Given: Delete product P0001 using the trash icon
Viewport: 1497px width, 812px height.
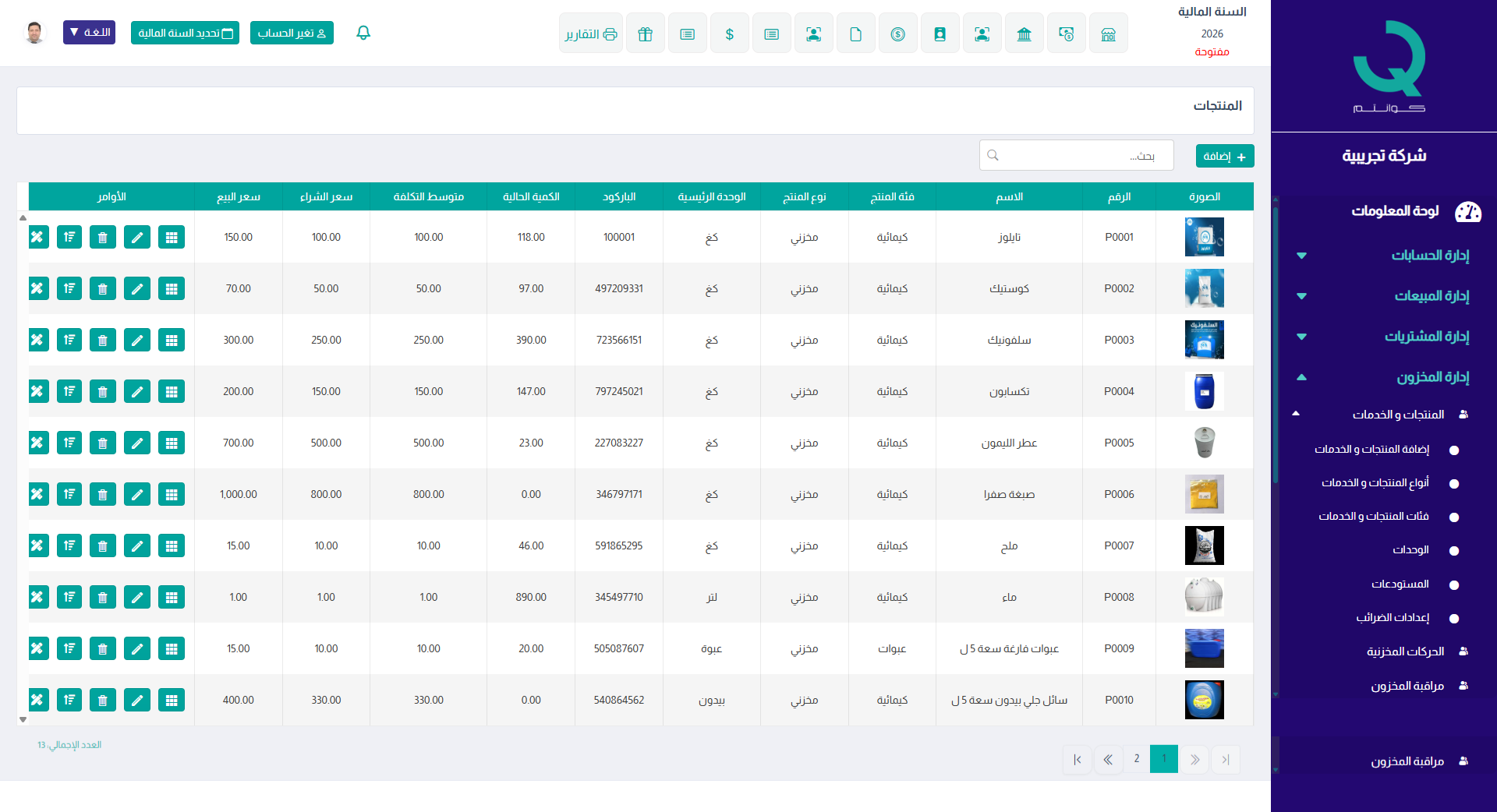Looking at the screenshot, I should (103, 237).
